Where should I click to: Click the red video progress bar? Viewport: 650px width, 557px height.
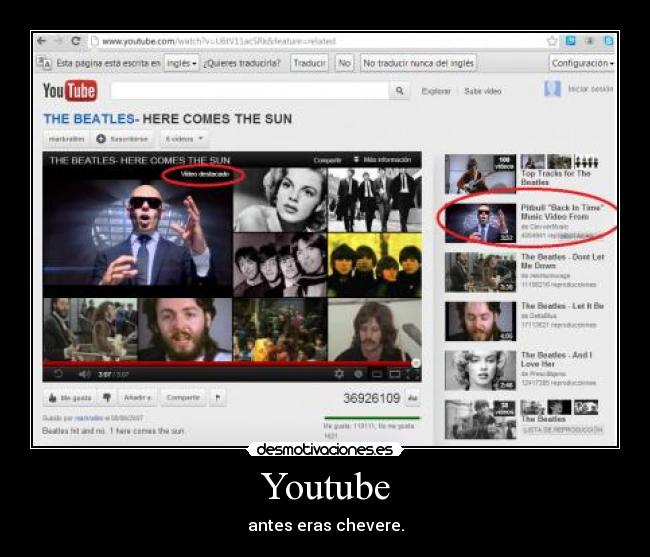click(228, 363)
